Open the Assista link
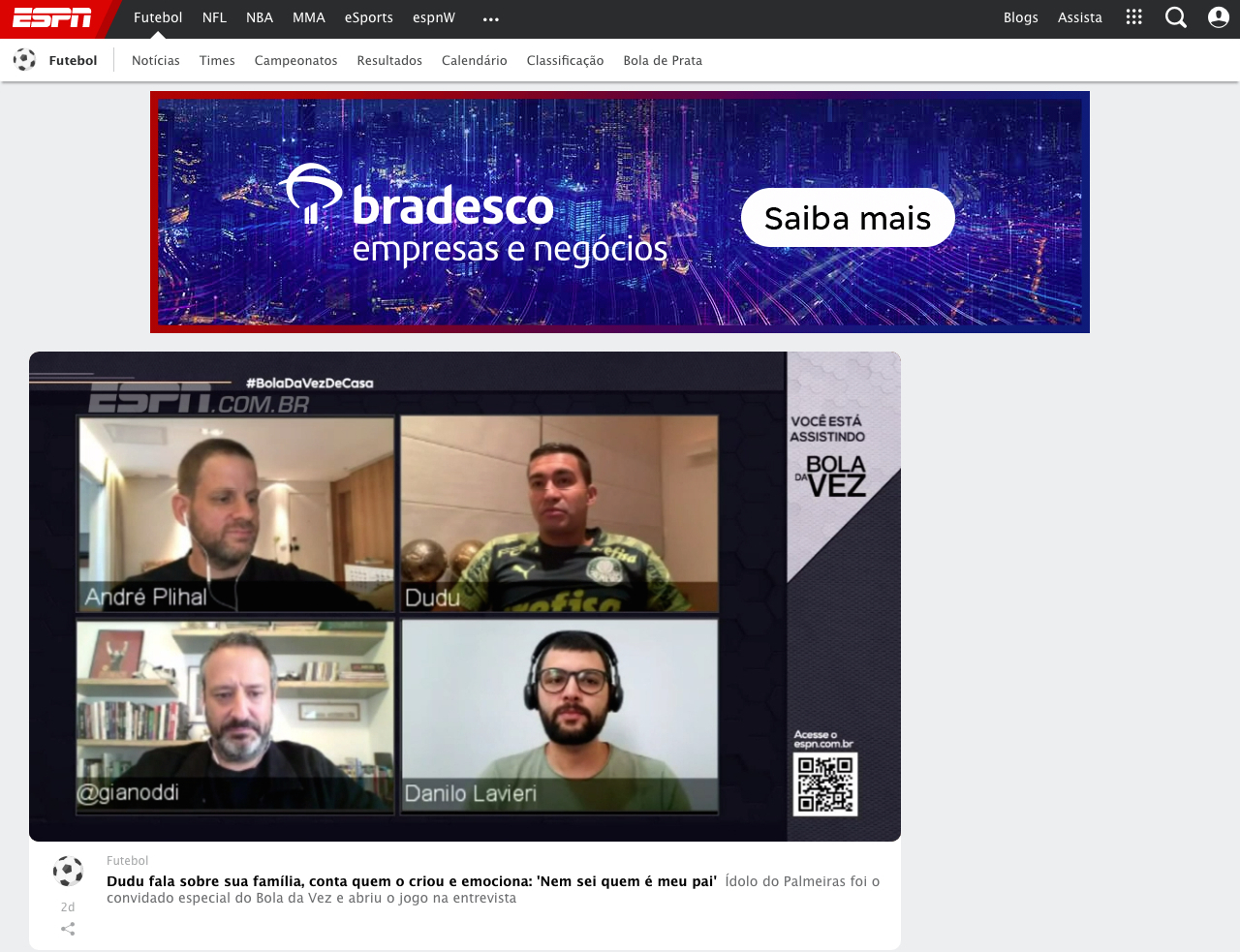The width and height of the screenshot is (1240, 952). 1080,17
